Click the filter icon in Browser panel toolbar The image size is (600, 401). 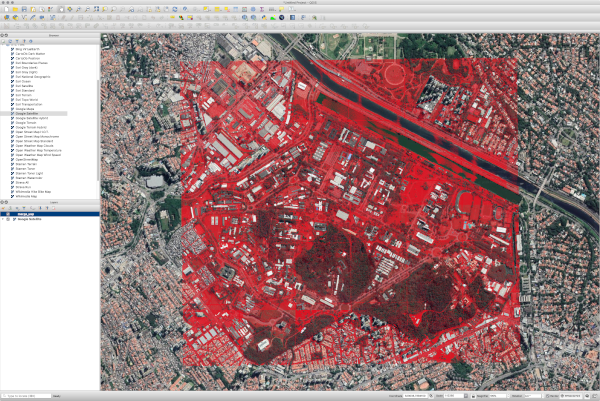(x=17, y=41)
